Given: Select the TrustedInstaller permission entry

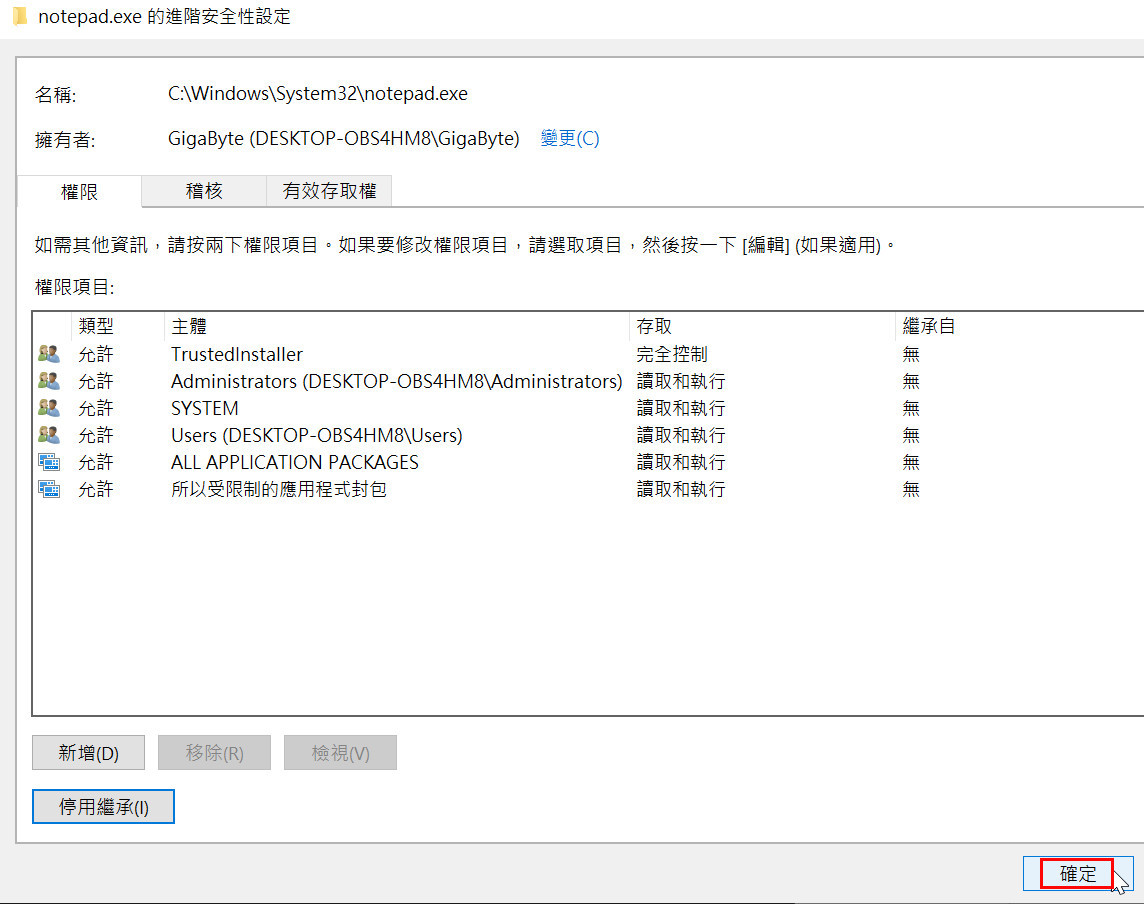Looking at the screenshot, I should click(237, 354).
